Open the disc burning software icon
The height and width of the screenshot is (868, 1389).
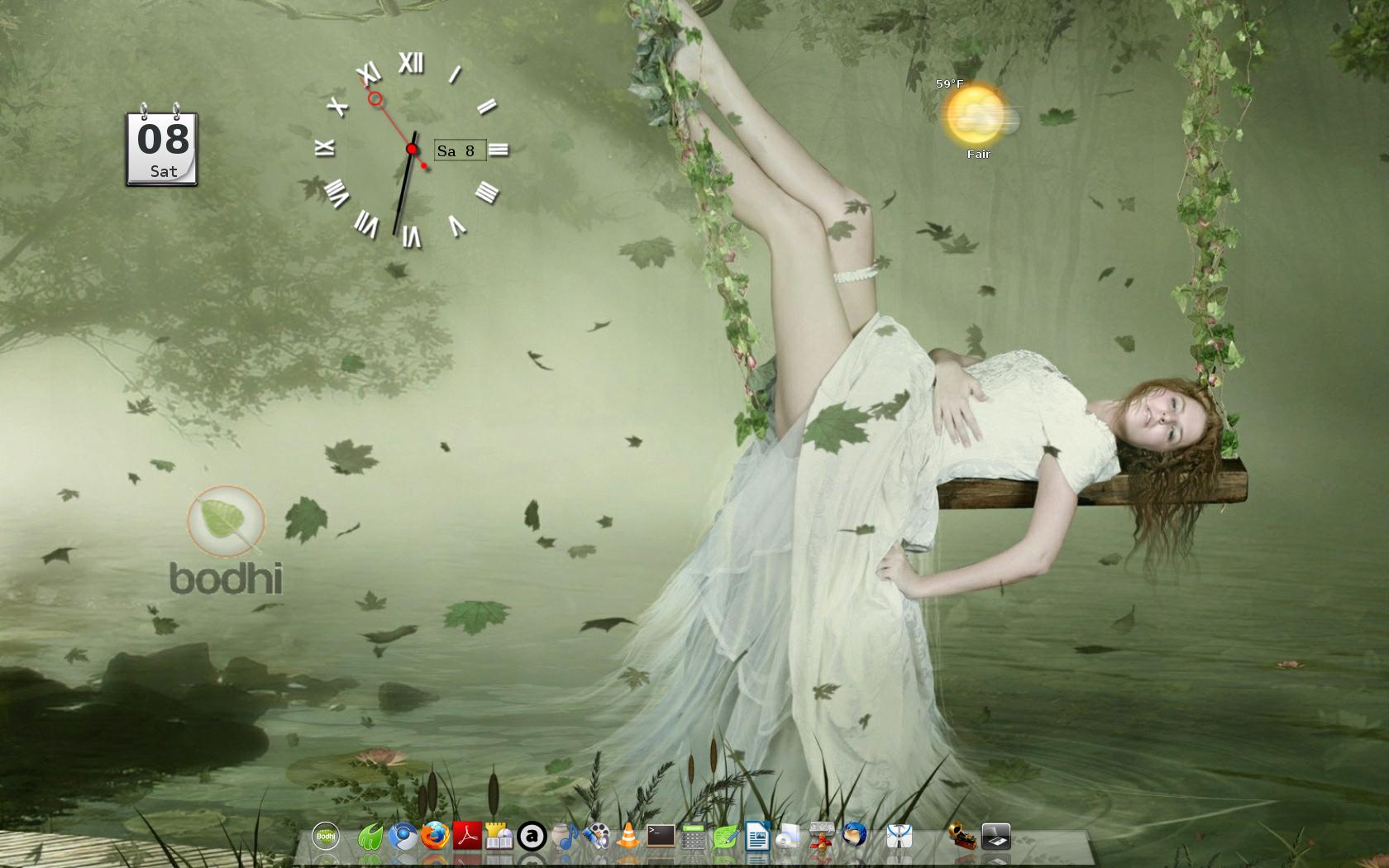(790, 837)
